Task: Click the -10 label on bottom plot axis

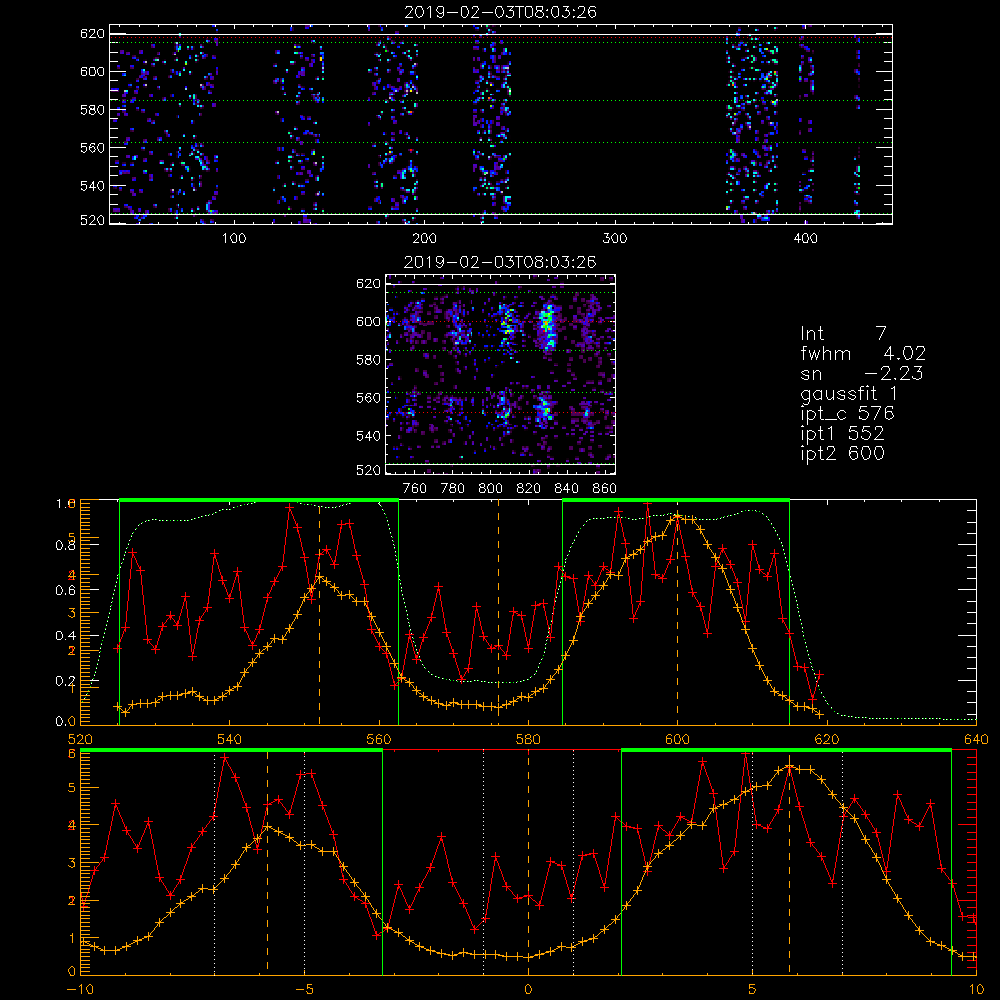Action: pos(80,990)
